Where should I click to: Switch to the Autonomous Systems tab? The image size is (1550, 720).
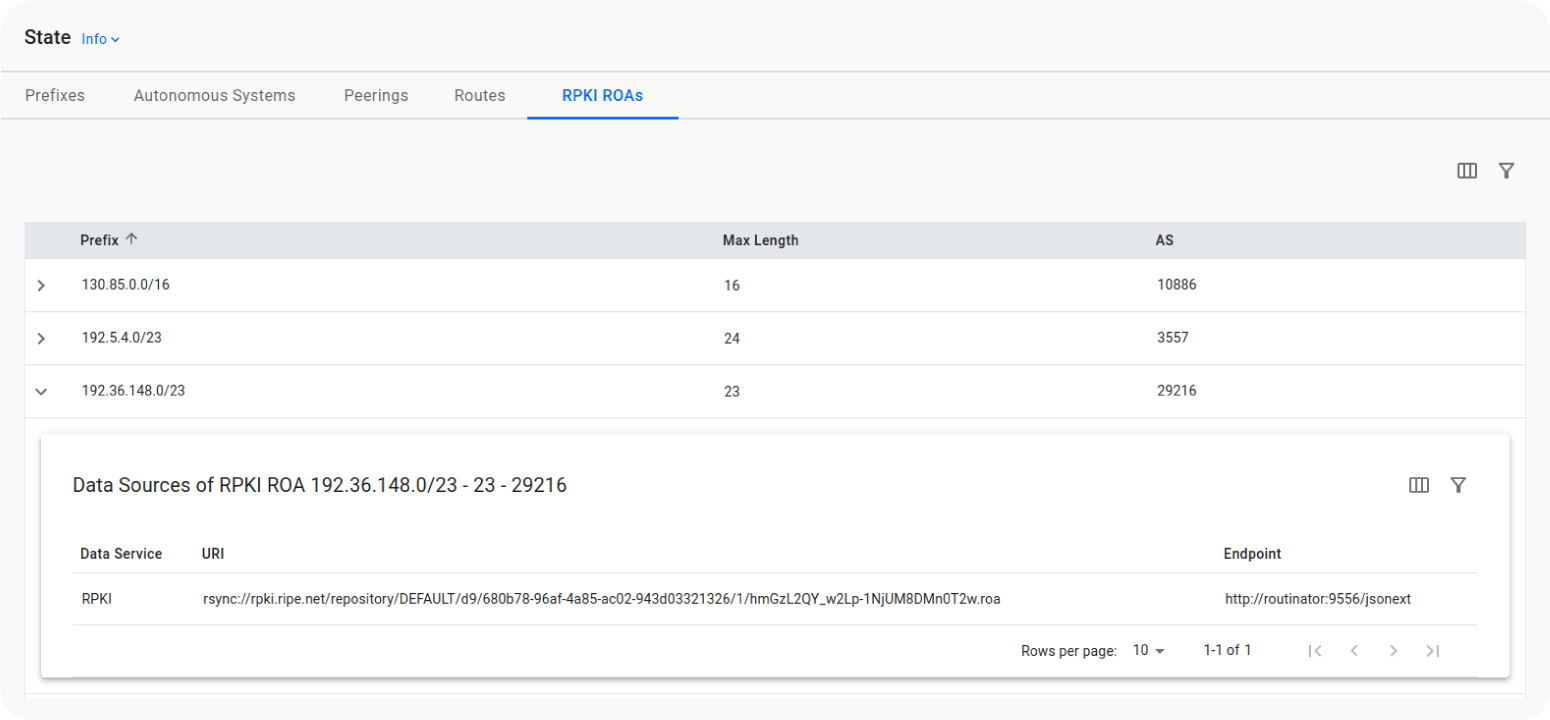click(x=214, y=96)
